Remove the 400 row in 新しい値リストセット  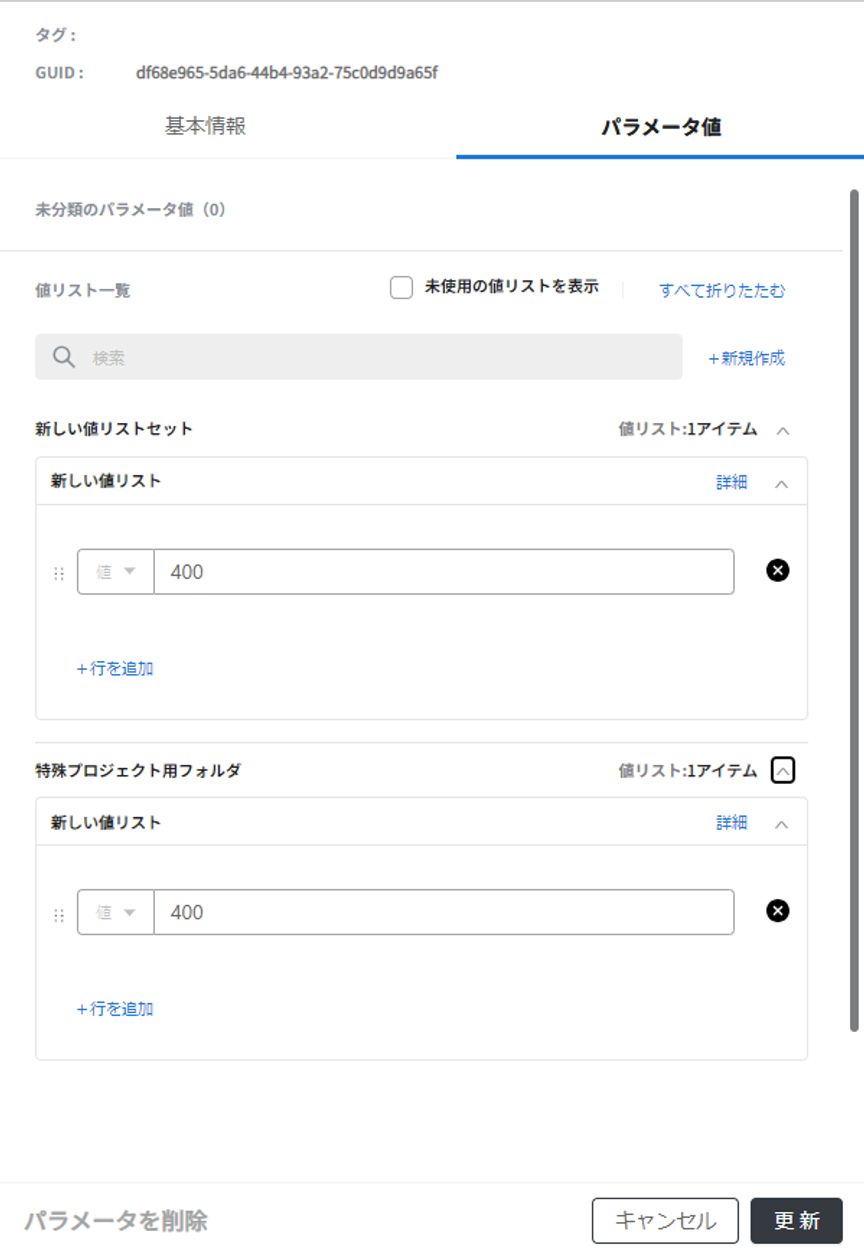tap(777, 570)
